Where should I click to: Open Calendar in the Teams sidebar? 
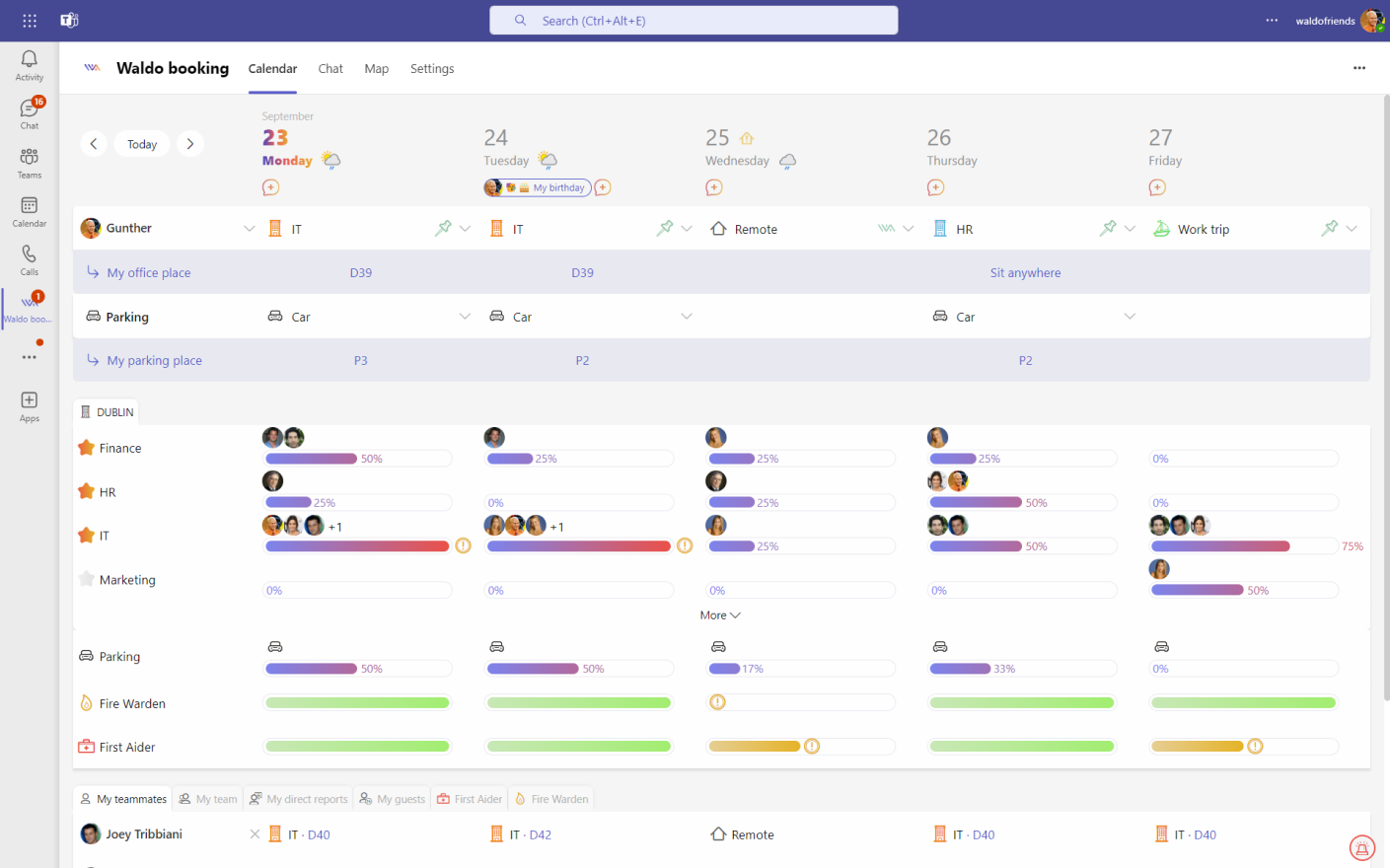tap(30, 211)
